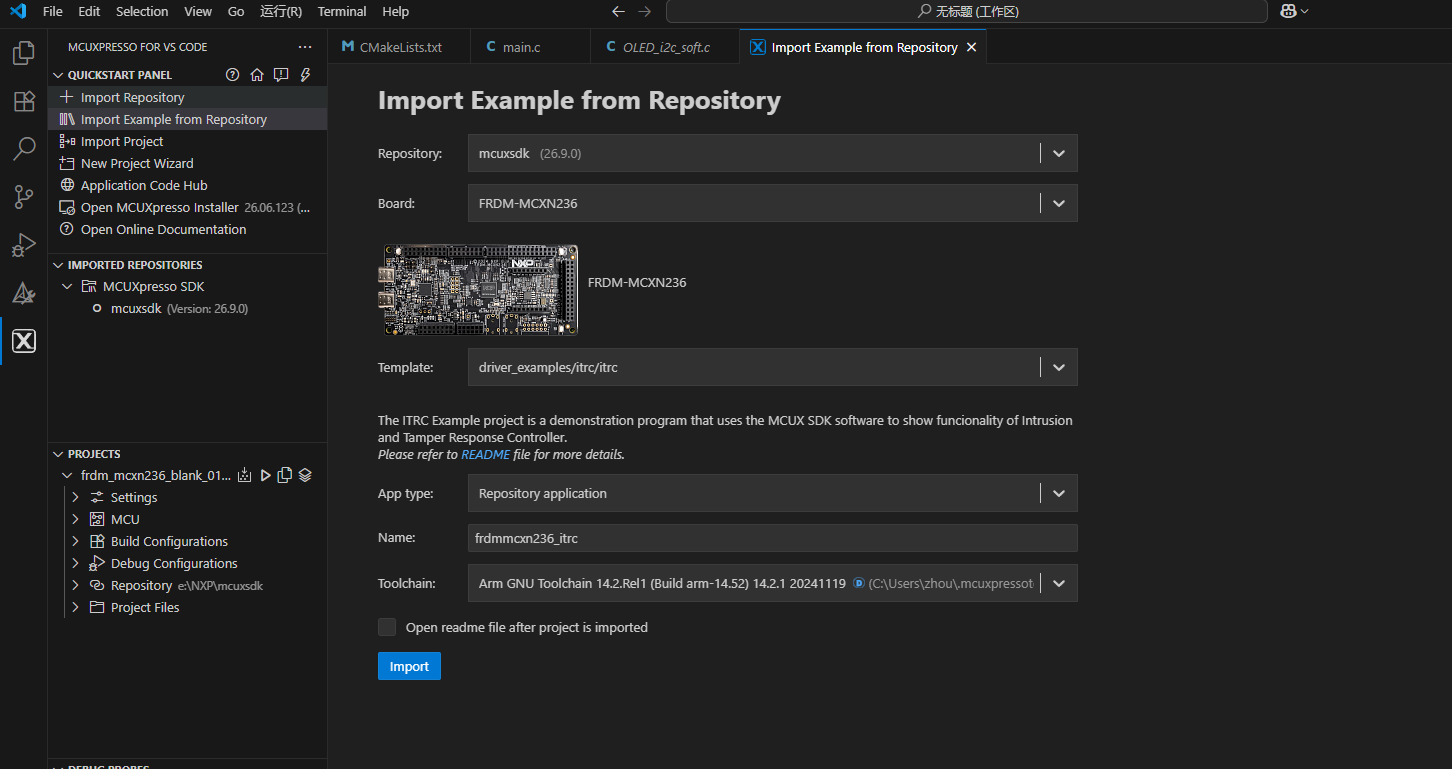Expand the Build Configurations node
The width and height of the screenshot is (1452, 769).
point(76,541)
